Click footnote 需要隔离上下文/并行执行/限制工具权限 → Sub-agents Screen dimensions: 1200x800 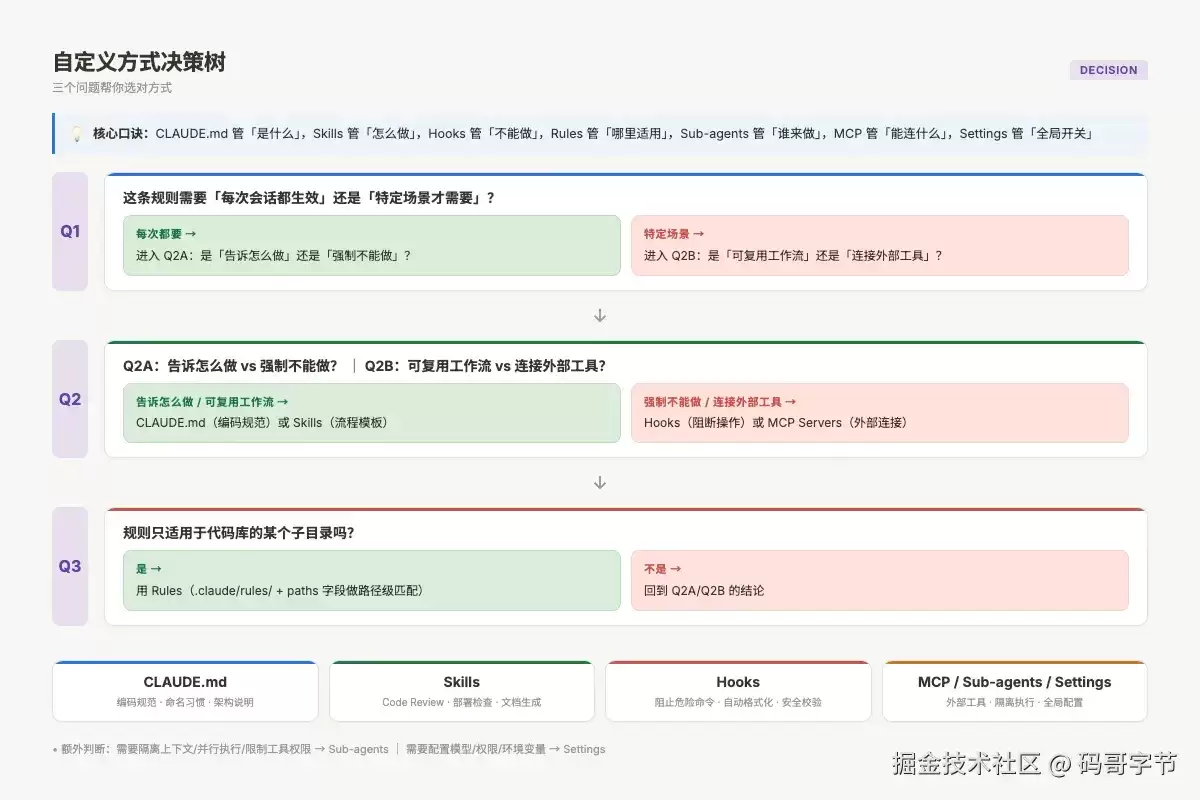point(252,749)
